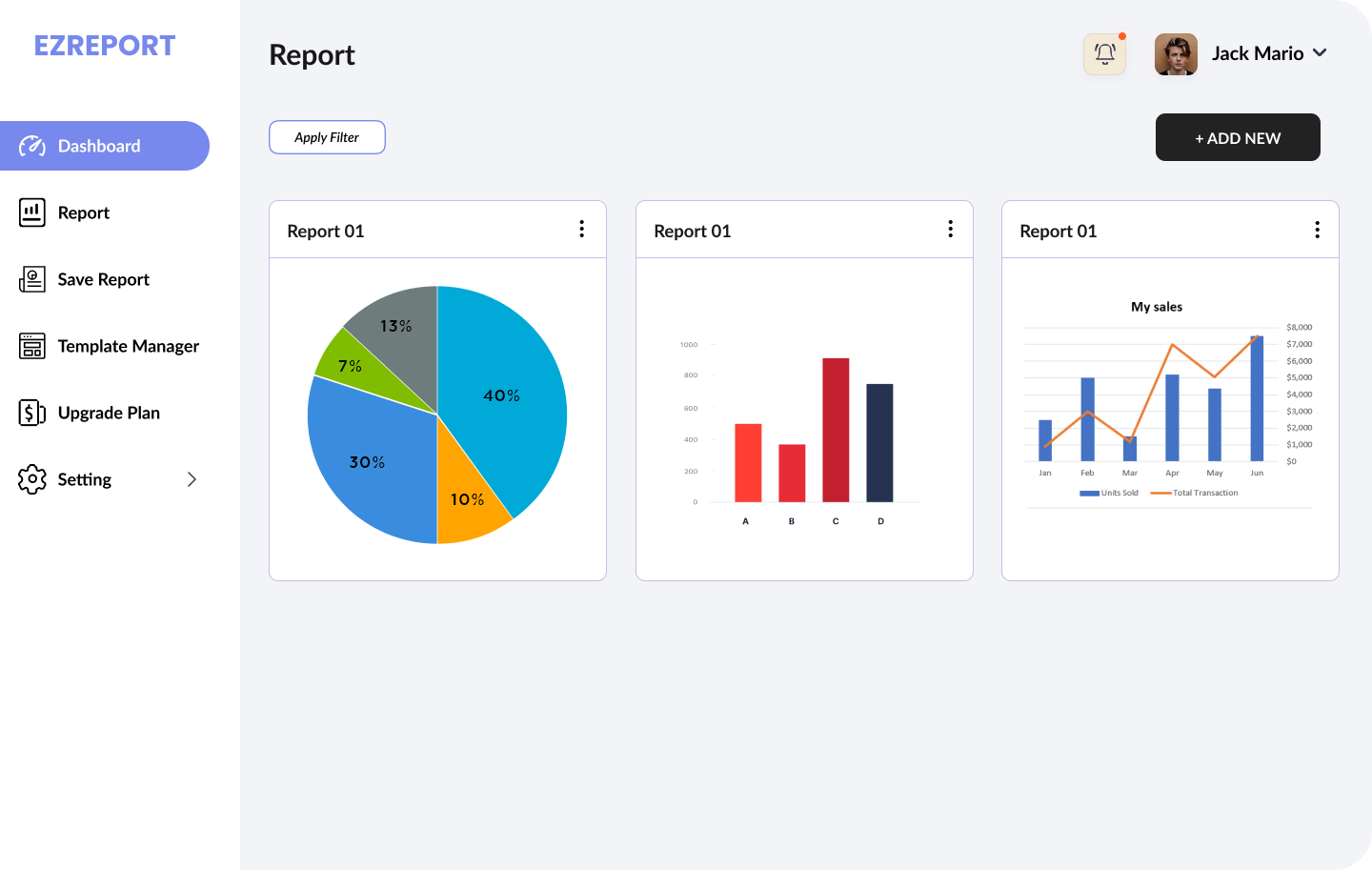Screen dimensions: 1372x870
Task: Click the Report bar chart sidebar icon
Action: point(32,212)
